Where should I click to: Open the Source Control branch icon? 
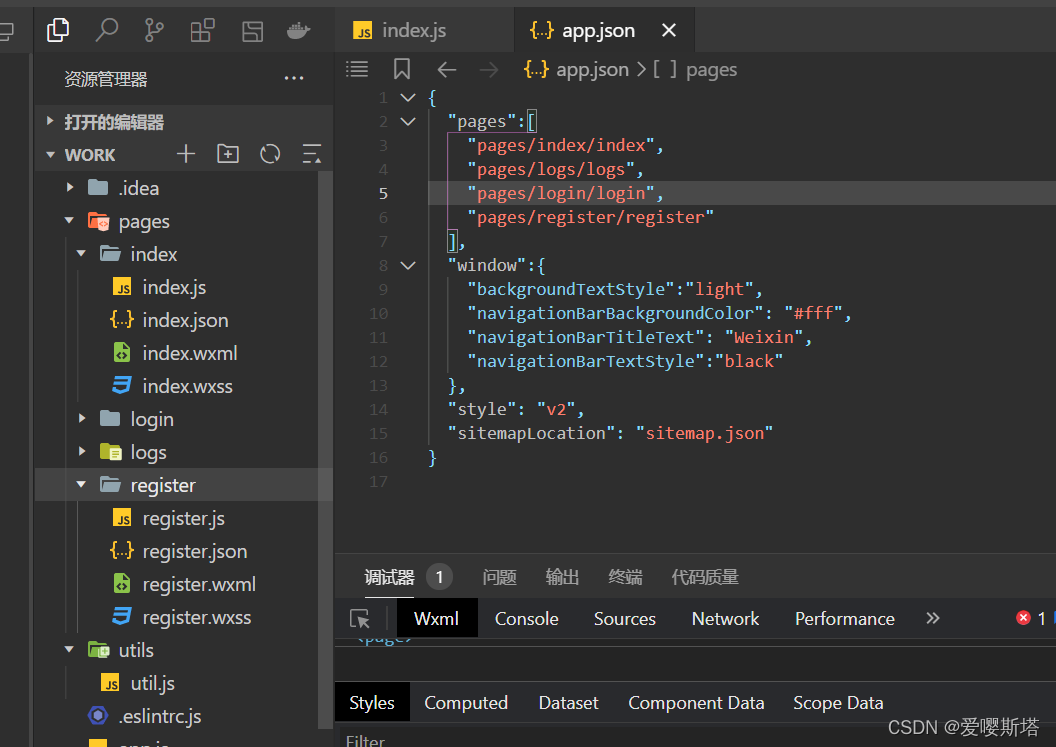(154, 31)
